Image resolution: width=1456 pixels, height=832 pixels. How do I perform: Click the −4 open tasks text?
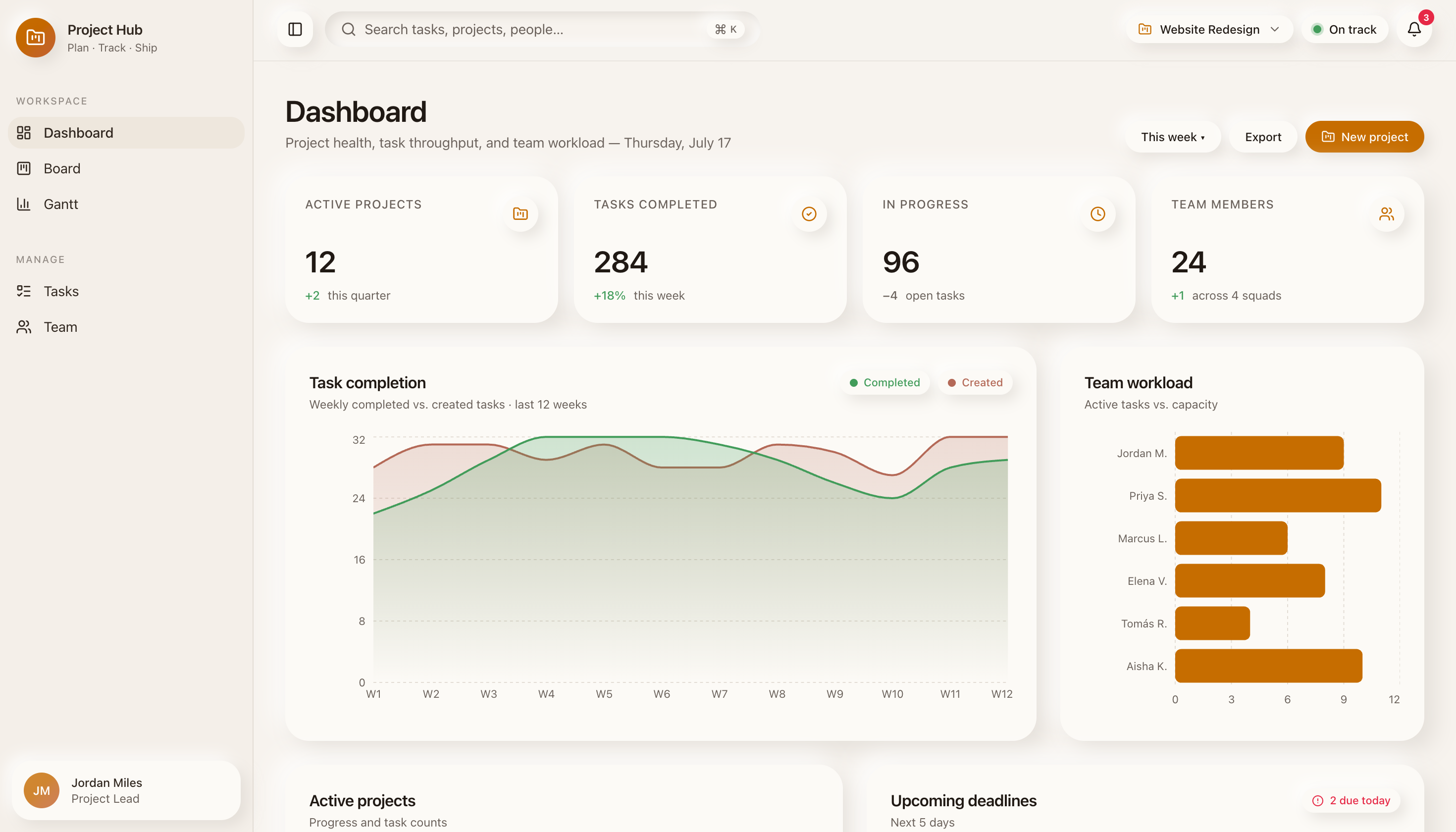coord(924,296)
